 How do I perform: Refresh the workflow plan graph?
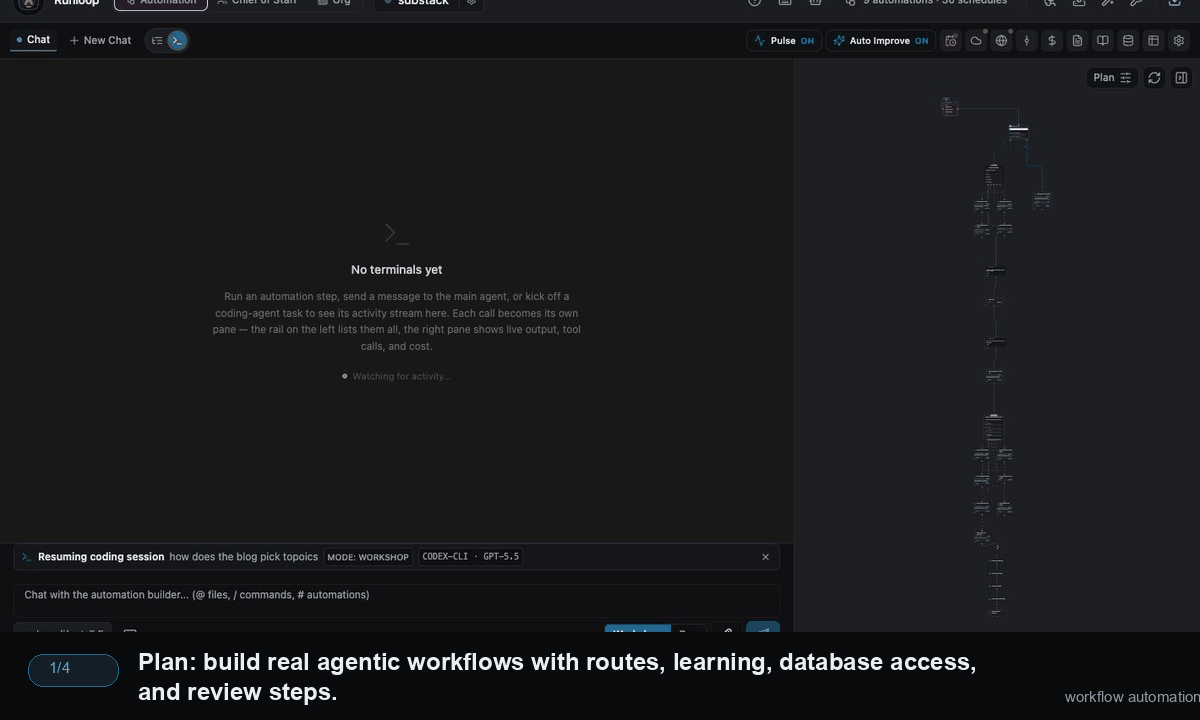(x=1154, y=78)
